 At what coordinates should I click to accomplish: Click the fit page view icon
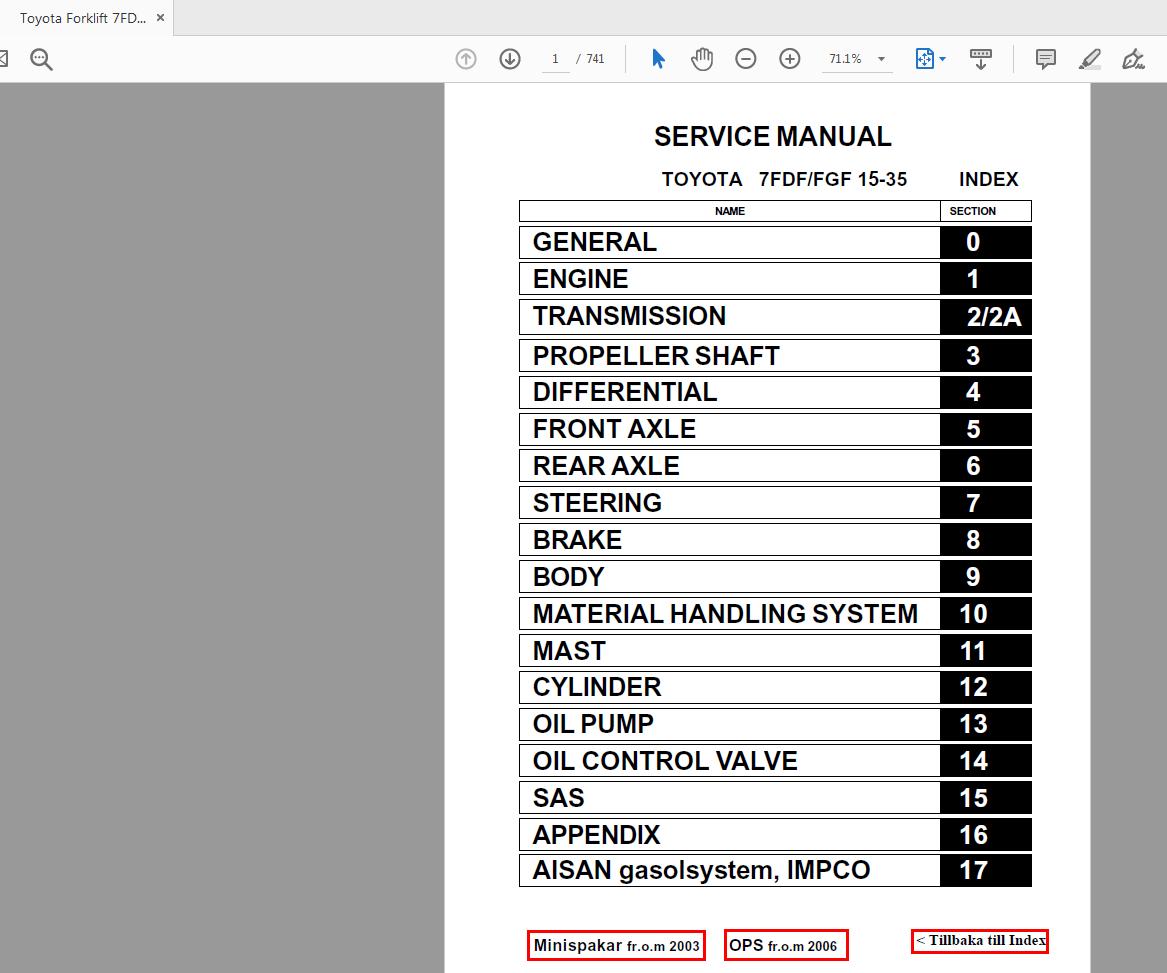point(924,59)
